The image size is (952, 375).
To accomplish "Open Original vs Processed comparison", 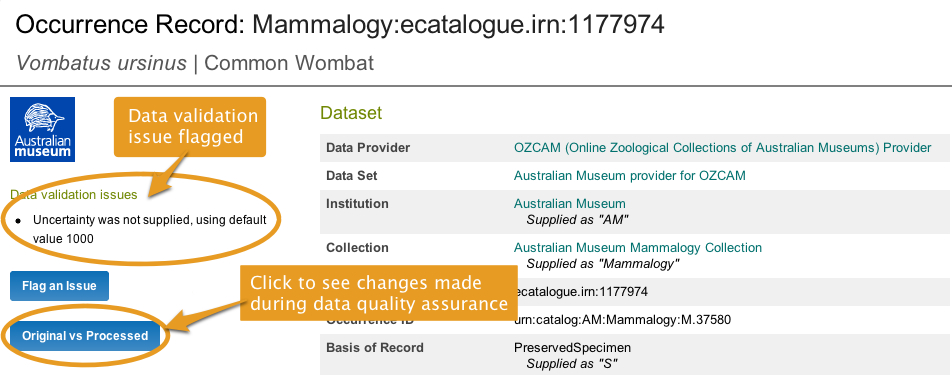I will pyautogui.click(x=85, y=336).
